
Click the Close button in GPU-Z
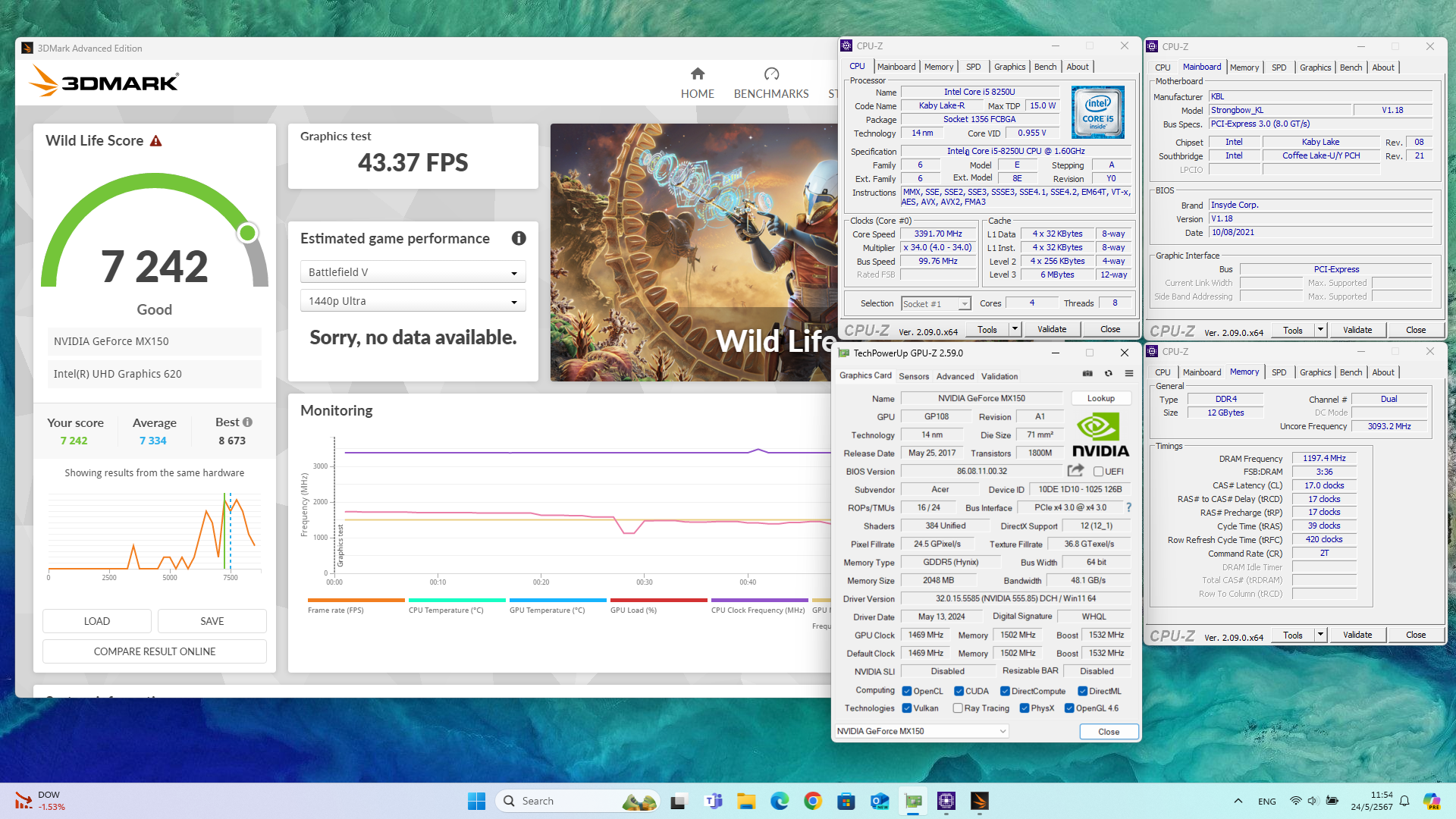click(x=1109, y=732)
